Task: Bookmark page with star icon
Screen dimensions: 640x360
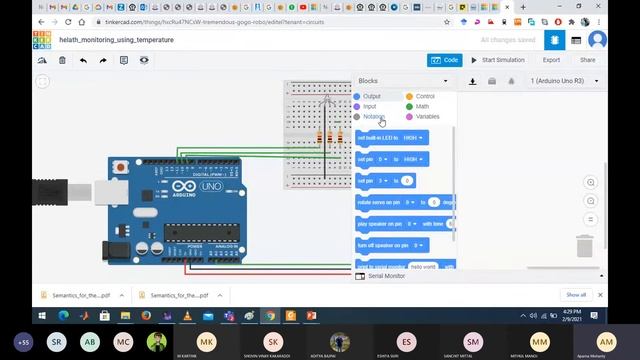Action: [x=447, y=22]
